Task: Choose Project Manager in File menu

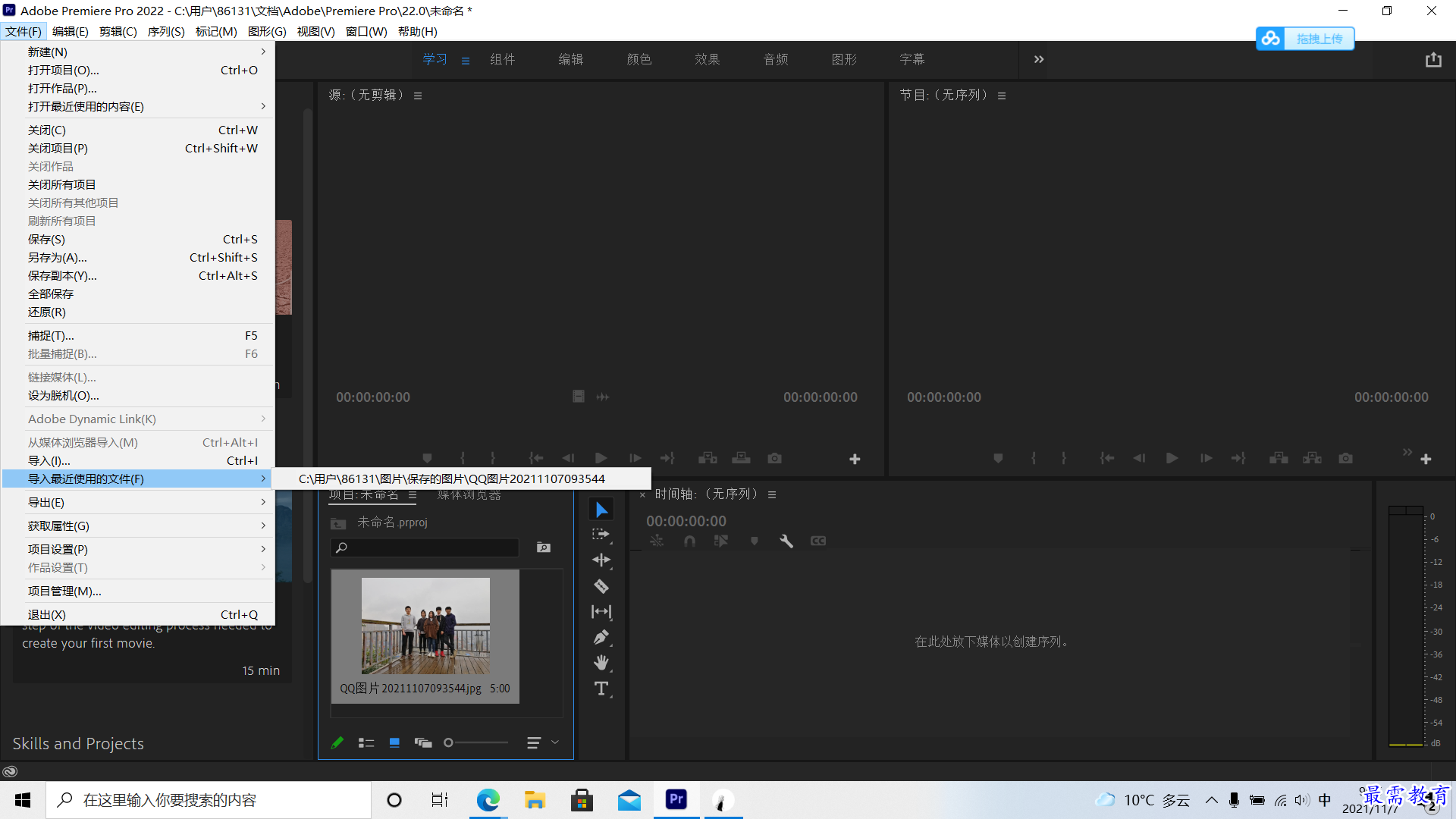Action: click(138, 591)
